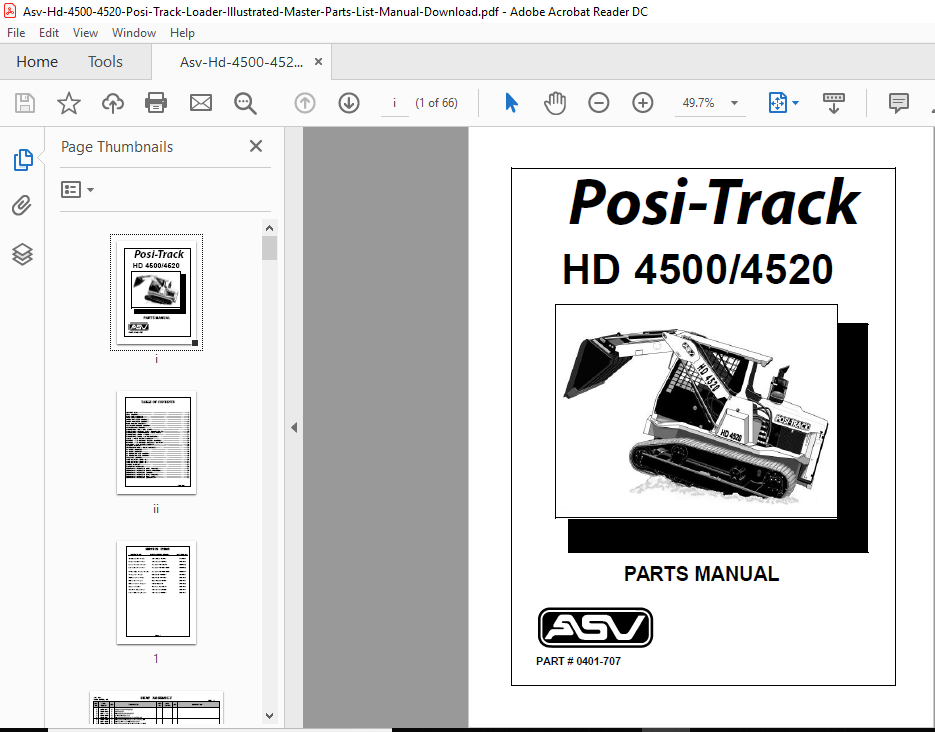The height and width of the screenshot is (732, 935).
Task: Open the zoom percentage dropdown arrow
Action: [735, 103]
